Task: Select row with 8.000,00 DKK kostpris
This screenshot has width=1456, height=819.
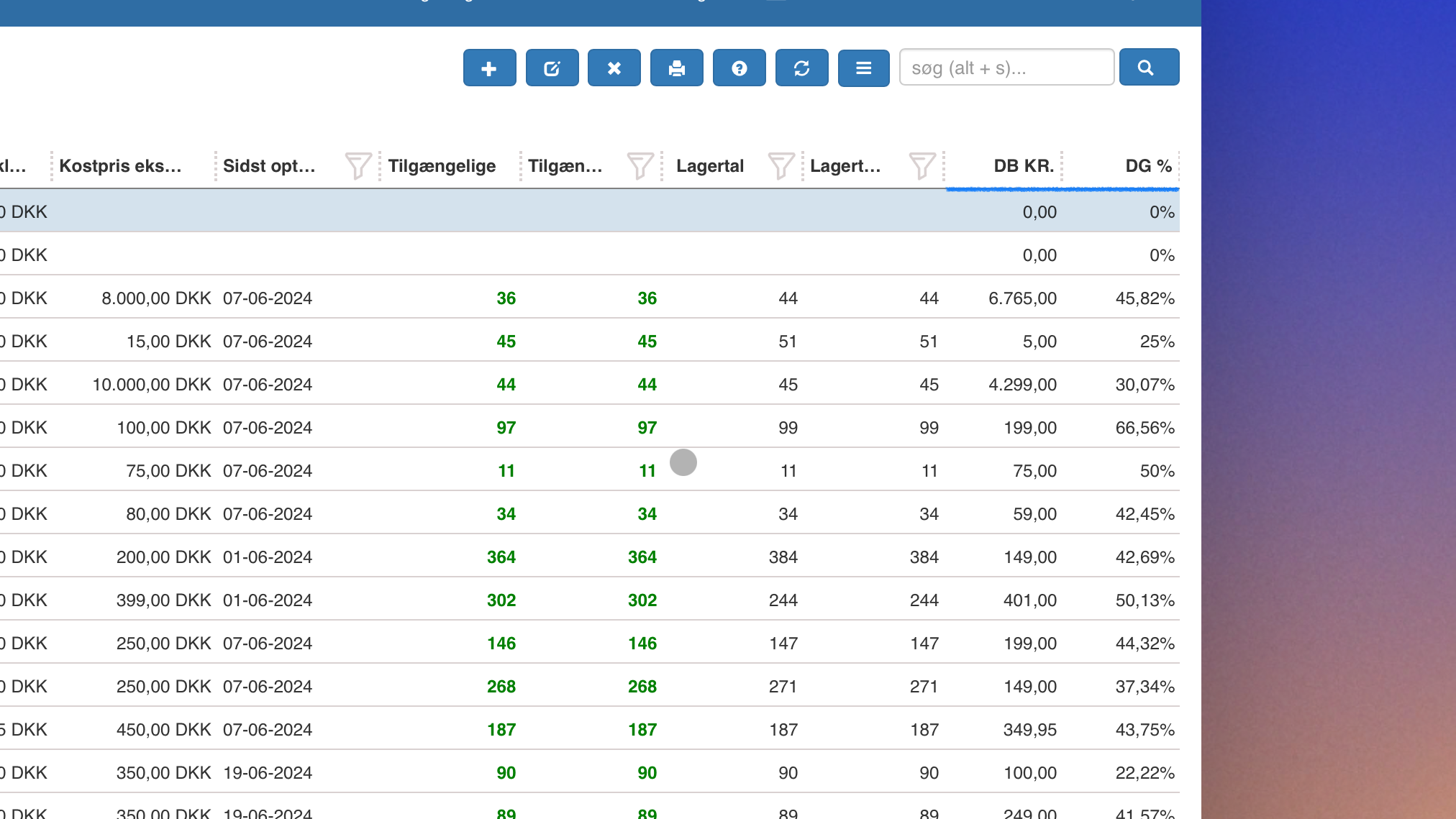Action: 156,298
